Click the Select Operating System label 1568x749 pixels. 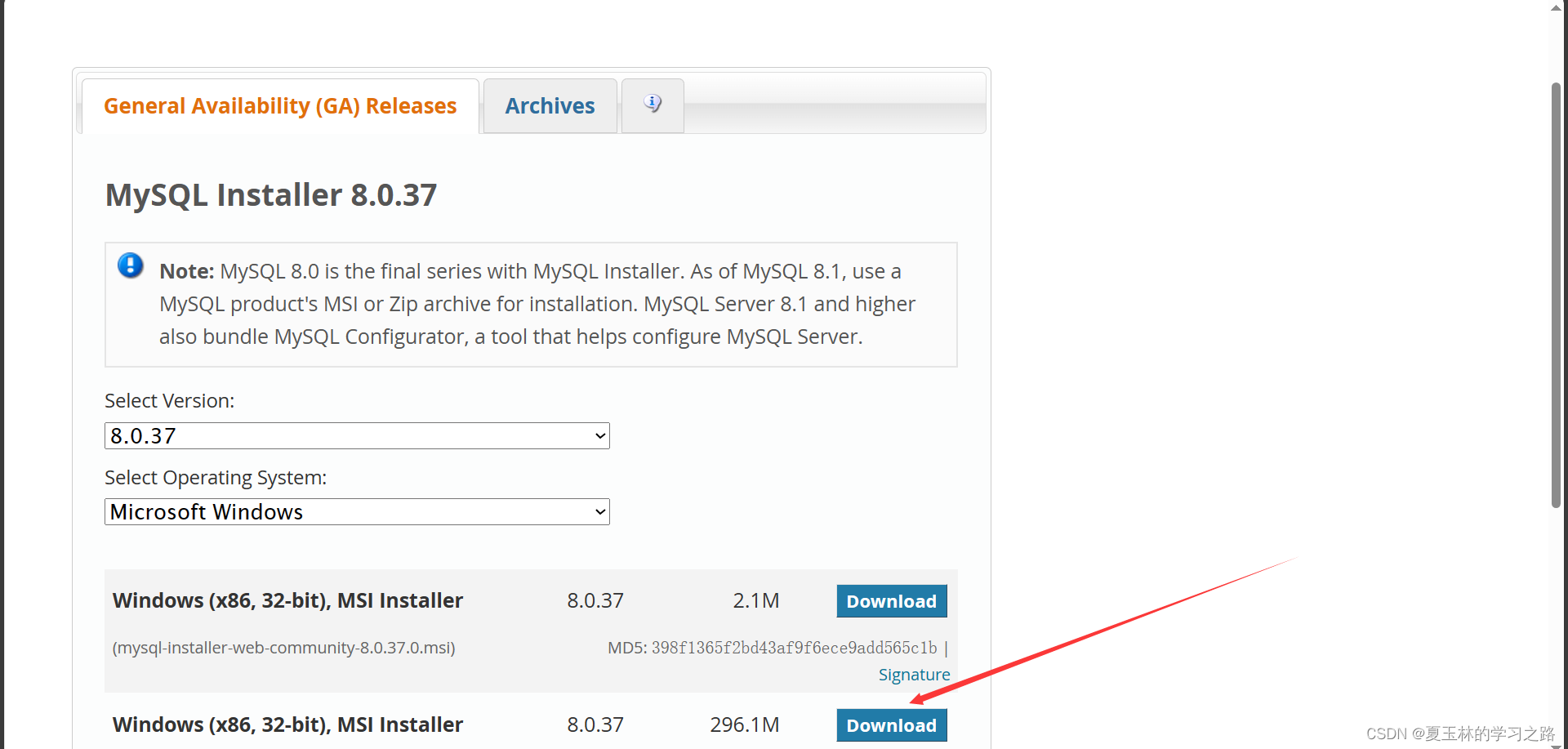coord(216,478)
